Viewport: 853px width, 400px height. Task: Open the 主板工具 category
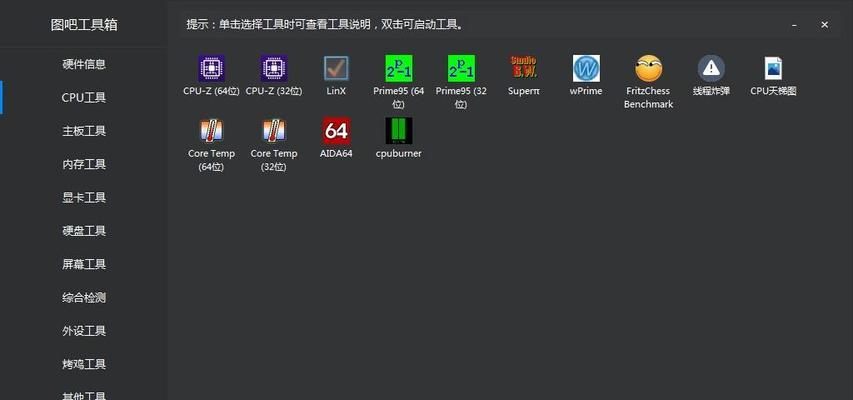pos(84,131)
